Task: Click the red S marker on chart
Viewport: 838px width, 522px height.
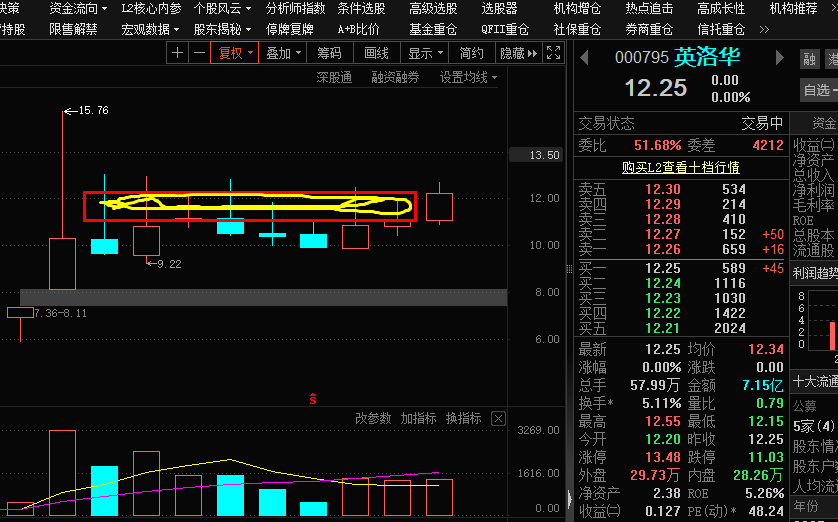Action: 313,399
